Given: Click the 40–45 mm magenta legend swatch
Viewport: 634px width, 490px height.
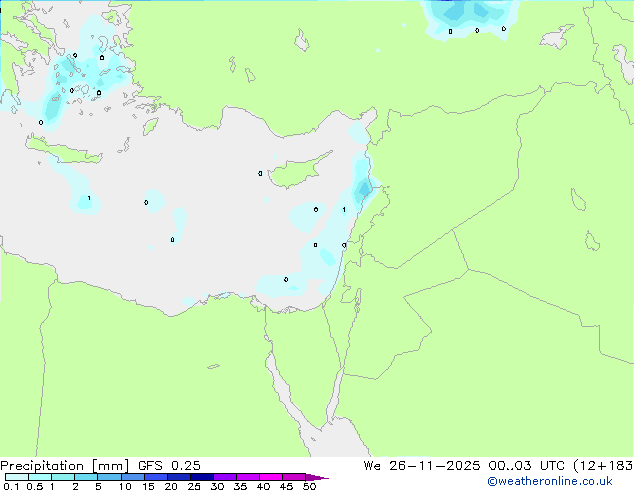Looking at the screenshot, I should [271, 477].
